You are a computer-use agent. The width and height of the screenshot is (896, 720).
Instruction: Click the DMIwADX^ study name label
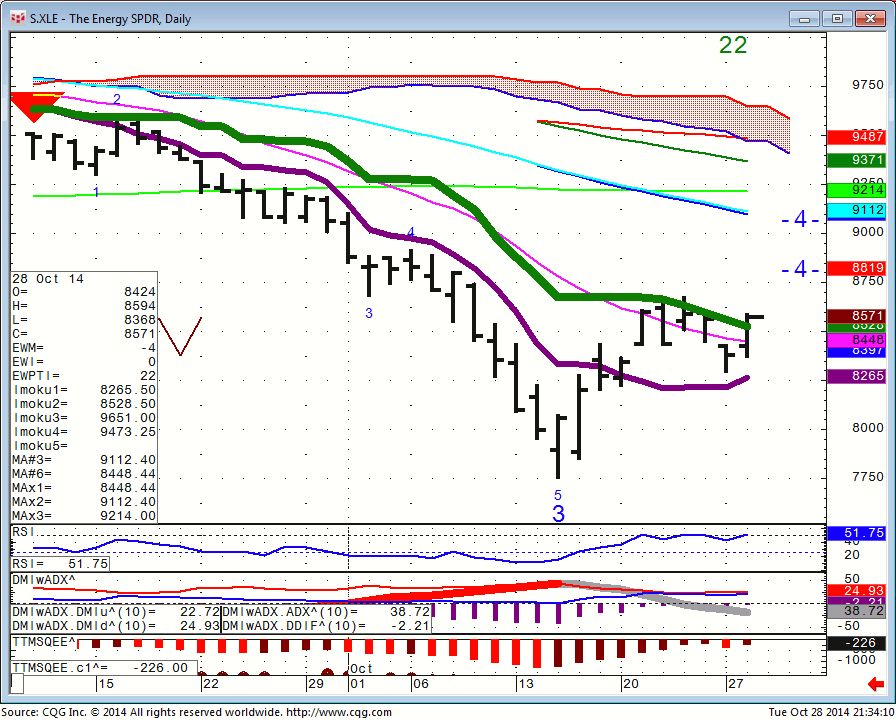[x=44, y=579]
